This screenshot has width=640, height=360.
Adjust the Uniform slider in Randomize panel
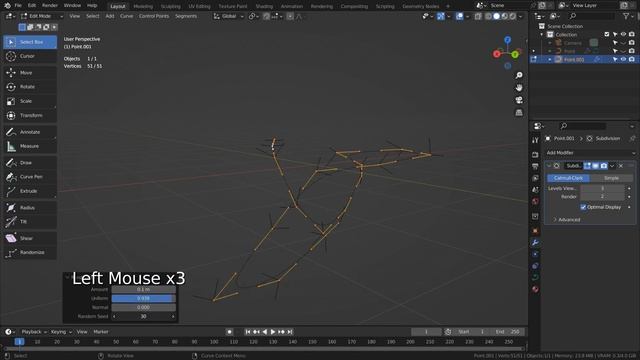coord(144,298)
